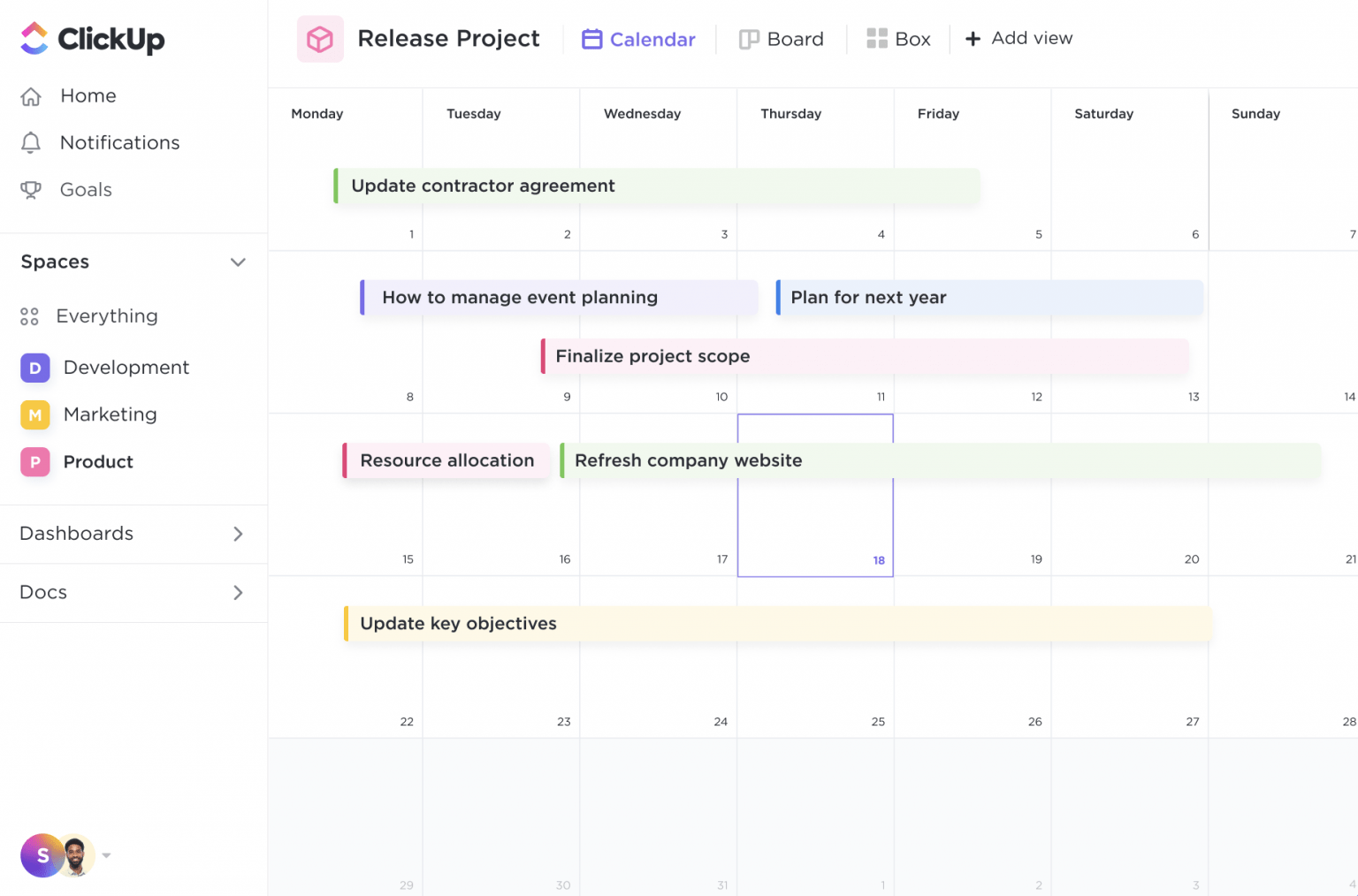Open the Everything view icon

click(x=29, y=315)
